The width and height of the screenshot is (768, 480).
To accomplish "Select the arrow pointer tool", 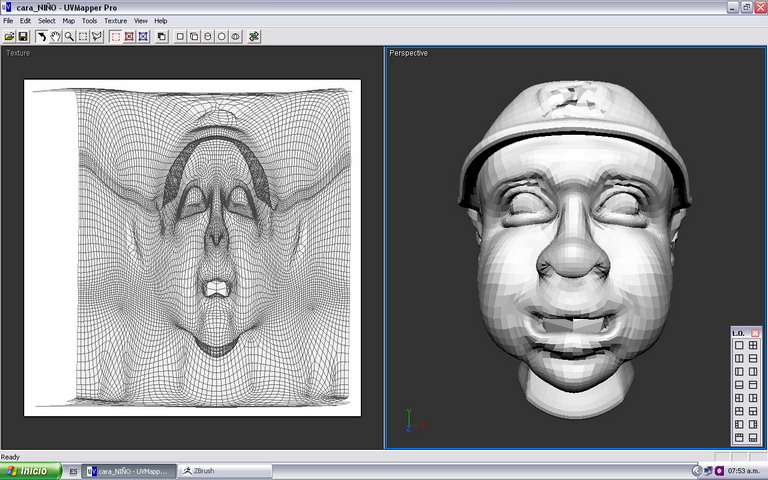I will click(42, 36).
